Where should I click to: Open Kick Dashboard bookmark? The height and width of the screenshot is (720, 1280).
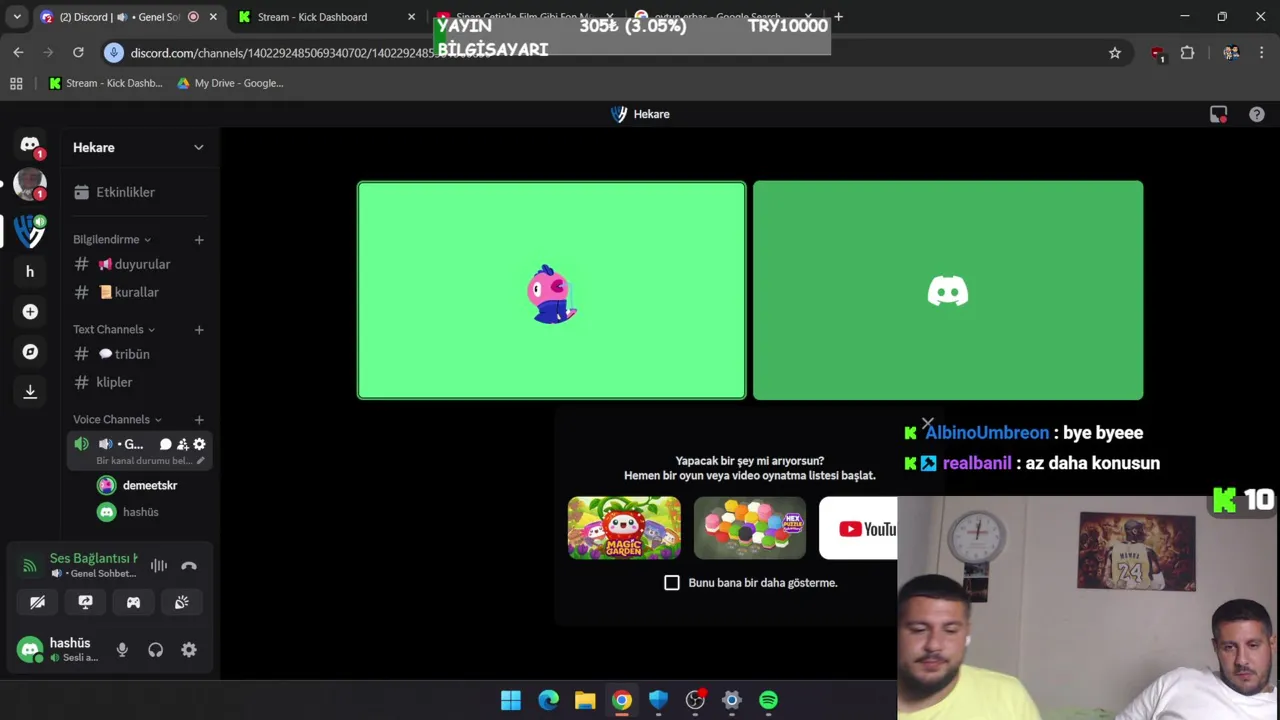tap(106, 83)
